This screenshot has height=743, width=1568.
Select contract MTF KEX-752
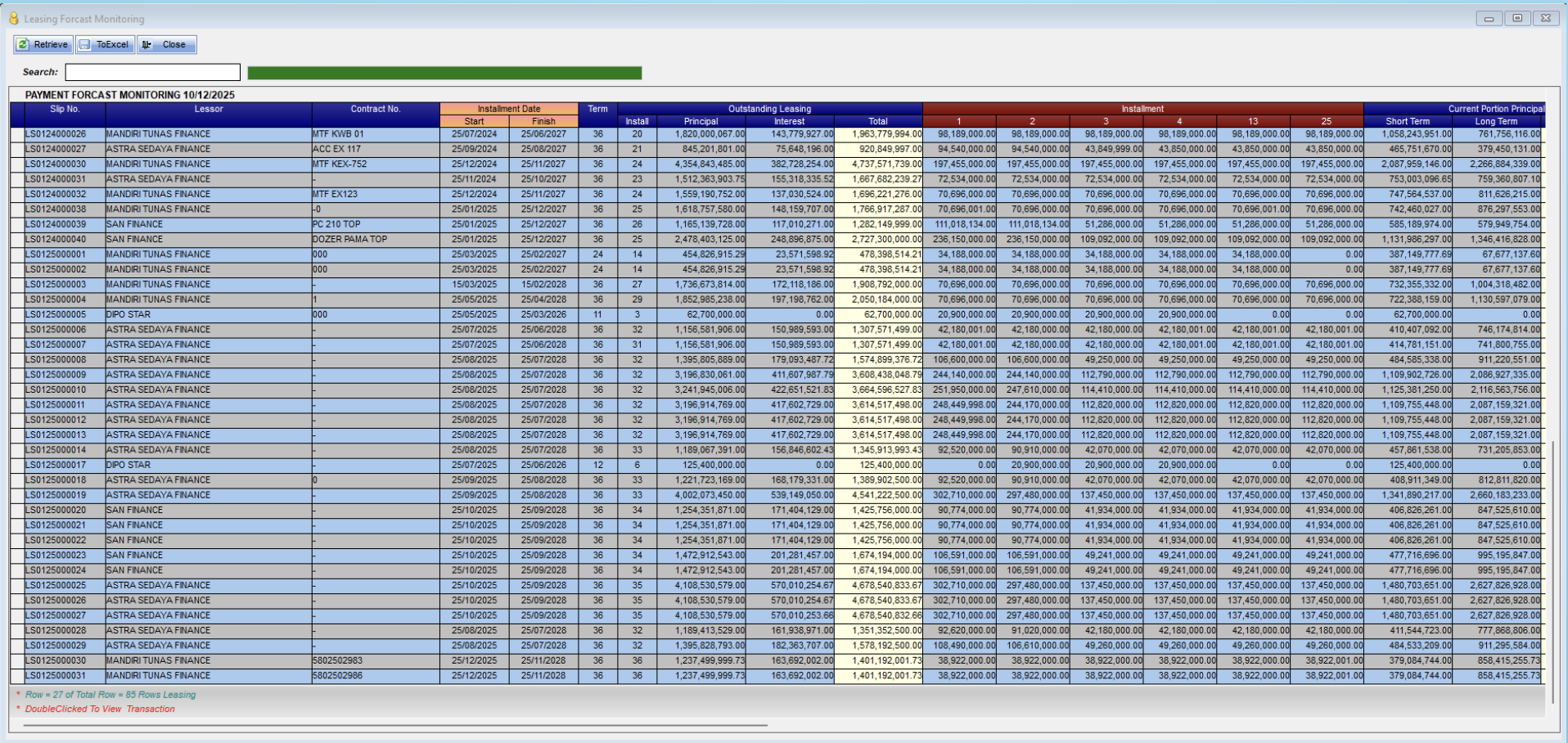tap(340, 164)
